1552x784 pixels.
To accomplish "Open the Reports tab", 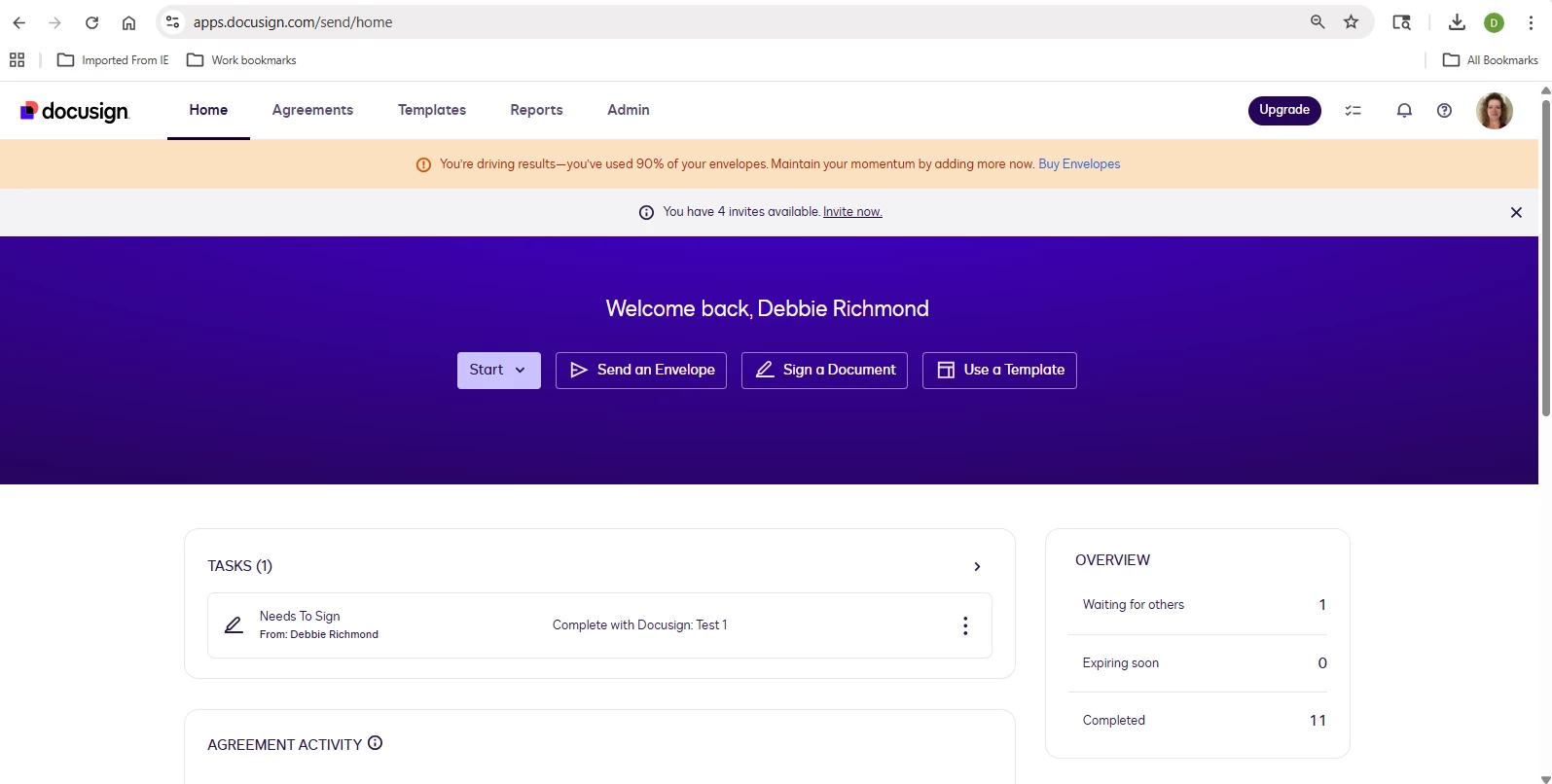I will click(x=536, y=110).
